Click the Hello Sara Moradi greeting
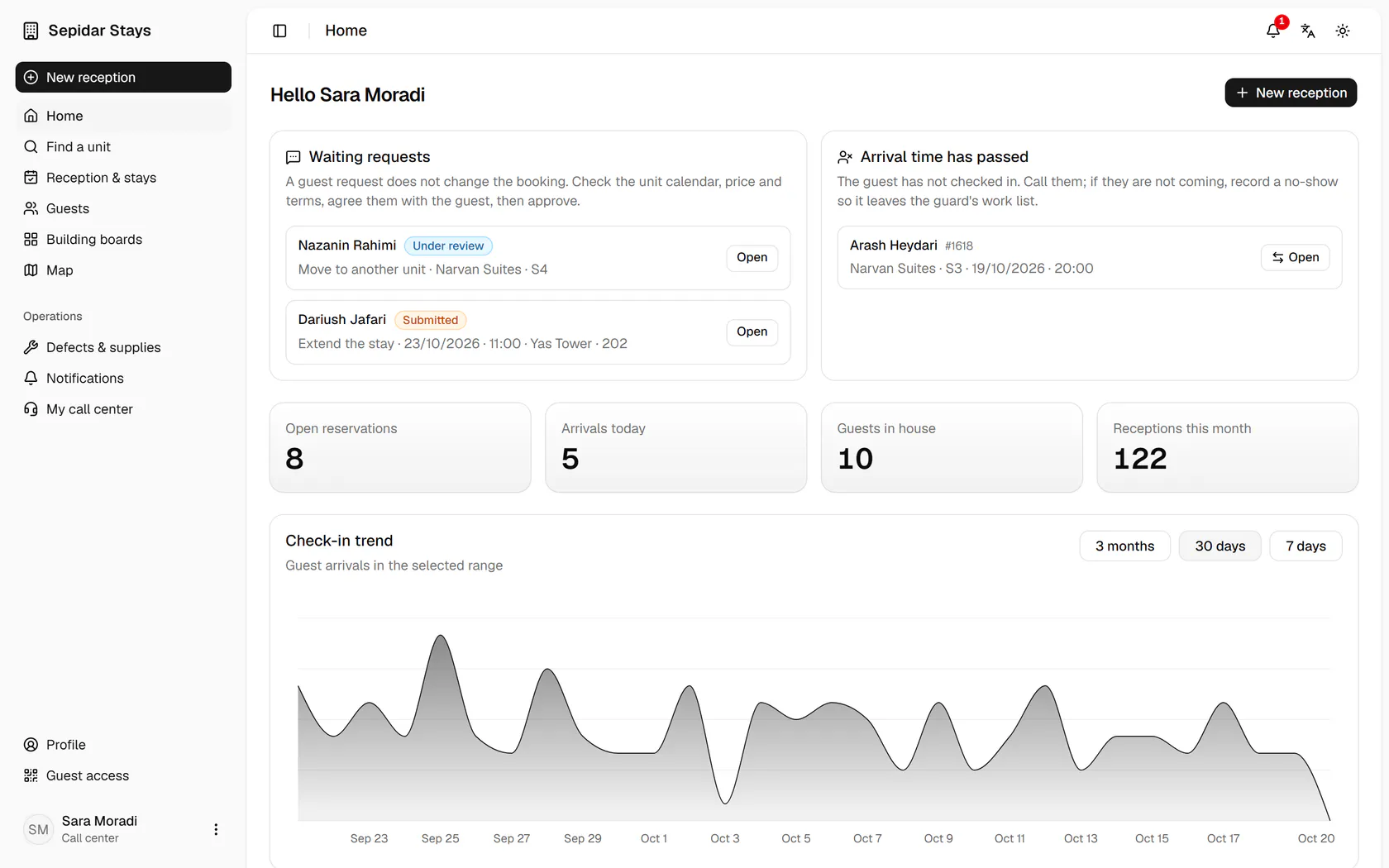Image resolution: width=1389 pixels, height=868 pixels. (347, 95)
